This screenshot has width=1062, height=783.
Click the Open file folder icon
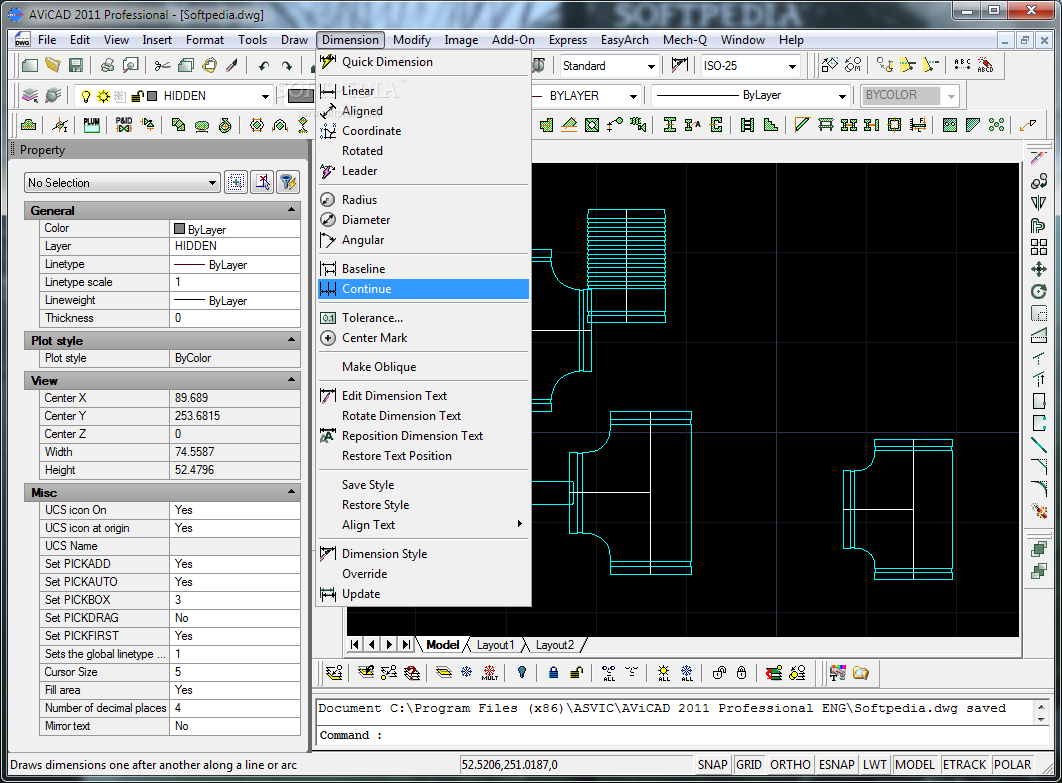[53, 66]
